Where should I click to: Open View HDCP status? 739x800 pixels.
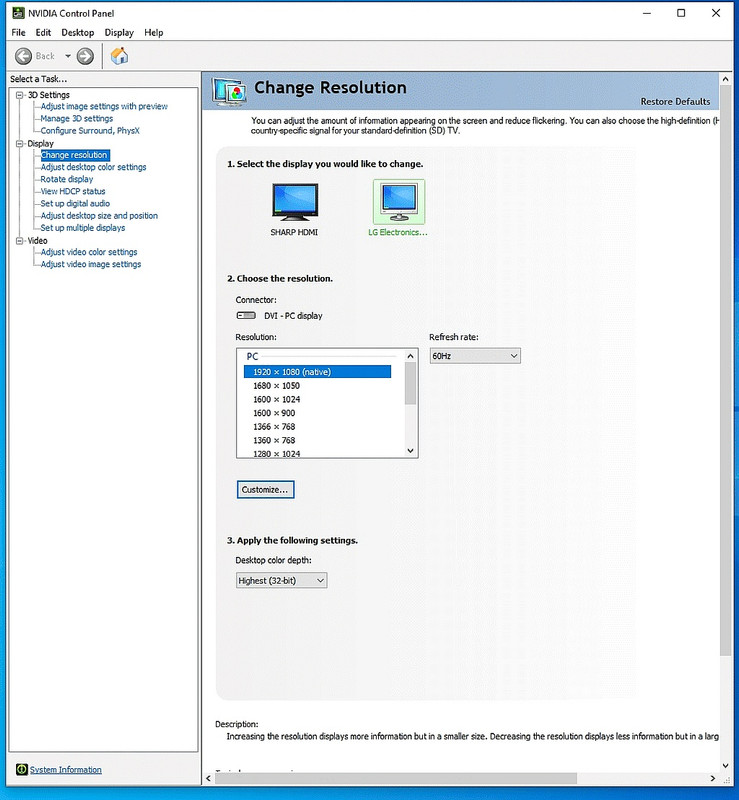(x=73, y=191)
